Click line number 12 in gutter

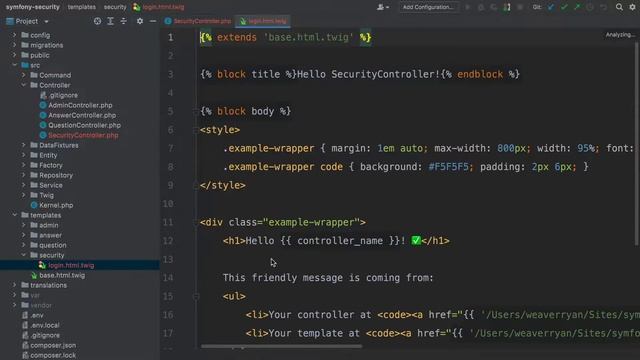(x=168, y=241)
